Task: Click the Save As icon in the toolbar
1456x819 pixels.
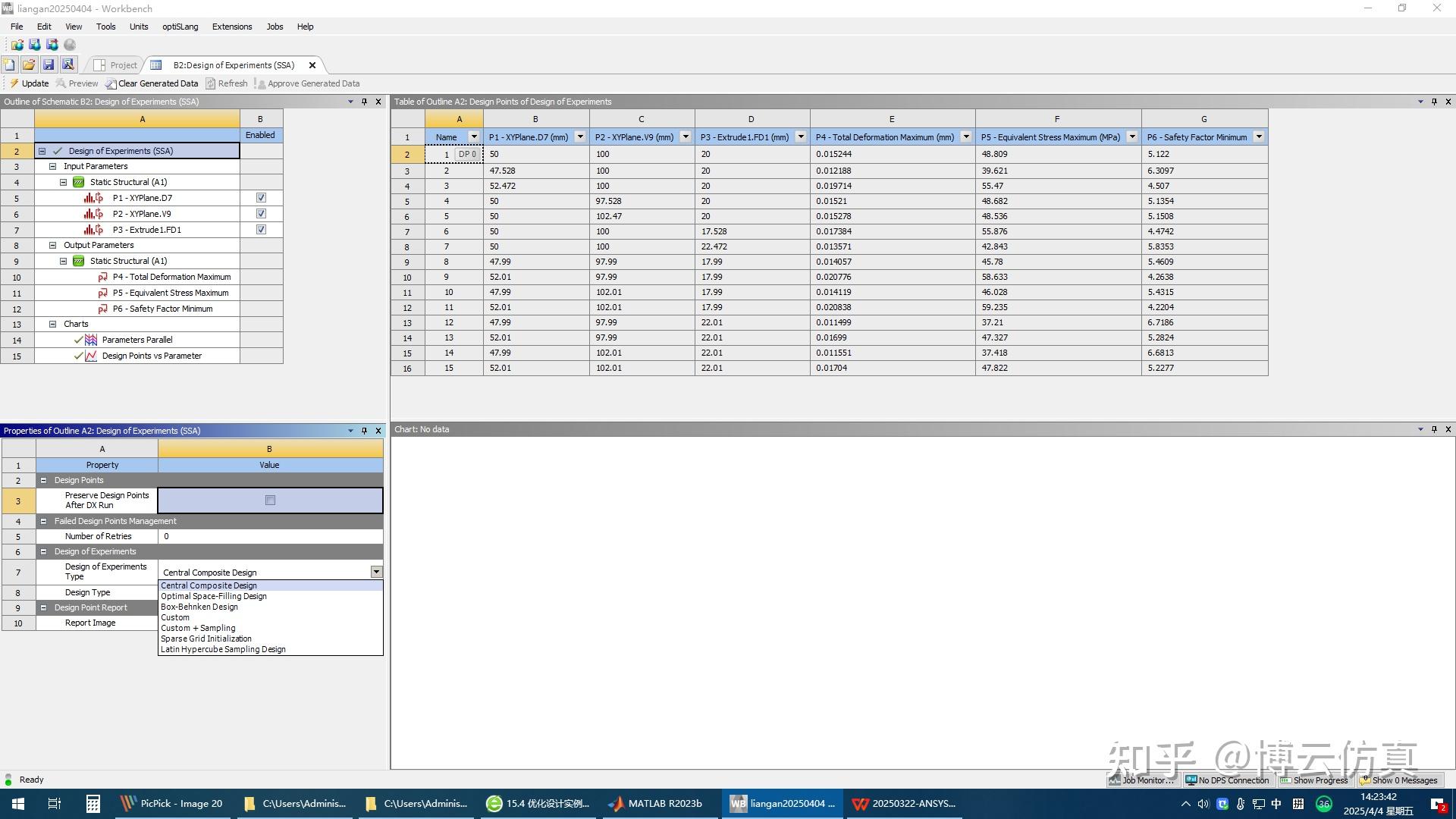Action: (x=68, y=64)
